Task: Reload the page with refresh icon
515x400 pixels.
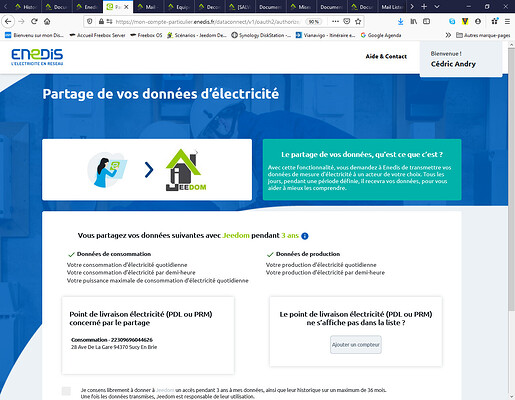Action: [34, 22]
